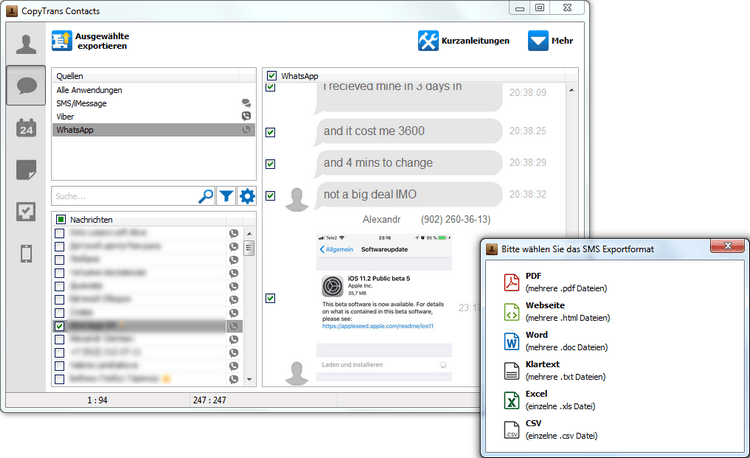
Task: Click the Viber app icon in Quellen
Action: (x=246, y=116)
